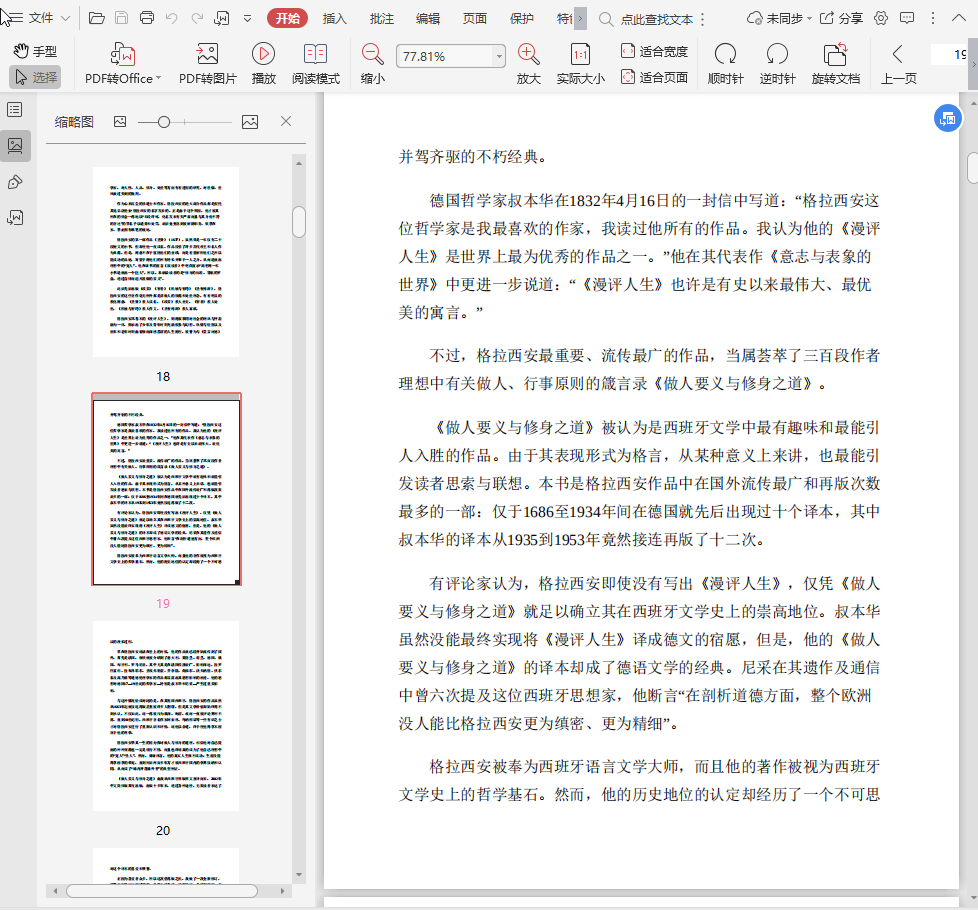Screen dimensions: 978x910
Task: Rotate page 顺时针 clockwise
Action: tap(725, 63)
